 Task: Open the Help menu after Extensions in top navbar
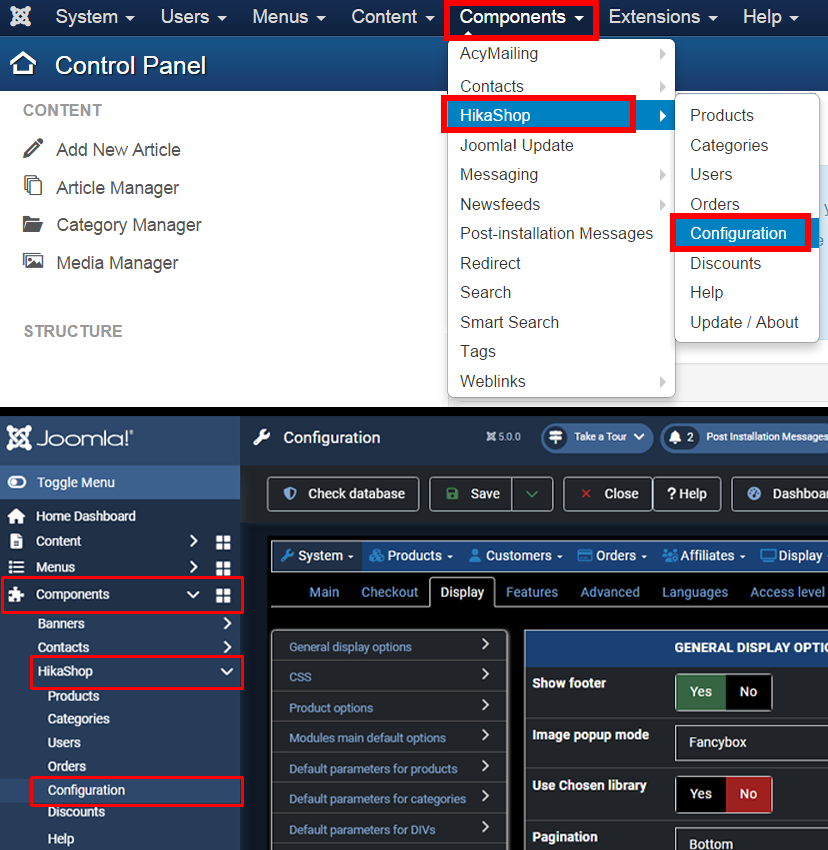point(771,17)
